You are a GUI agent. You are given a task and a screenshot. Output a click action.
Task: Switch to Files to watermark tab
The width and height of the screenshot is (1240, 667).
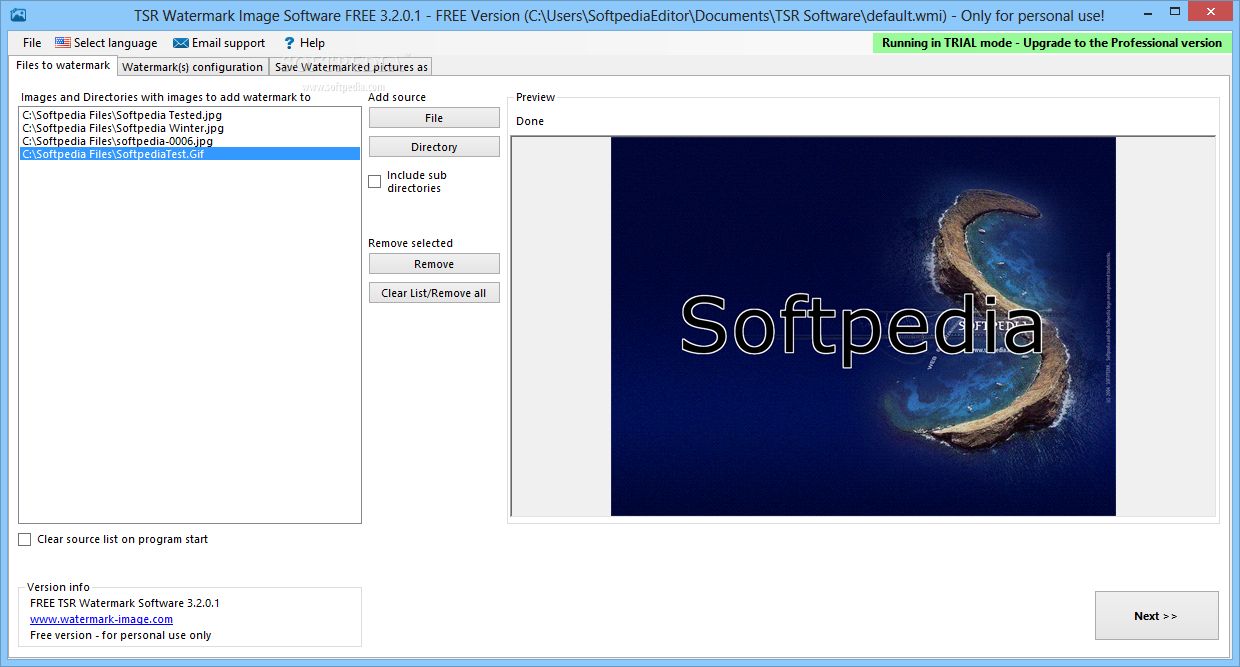(63, 65)
